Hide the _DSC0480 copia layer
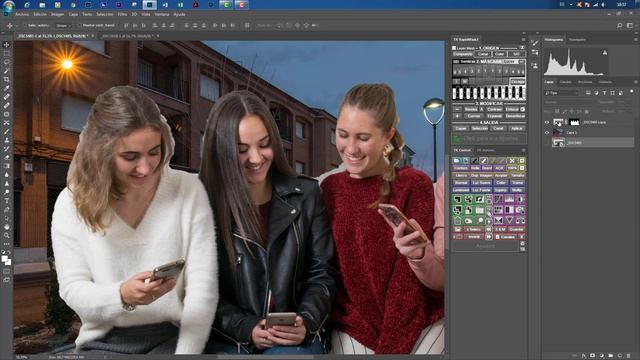640x360 pixels. (x=547, y=122)
